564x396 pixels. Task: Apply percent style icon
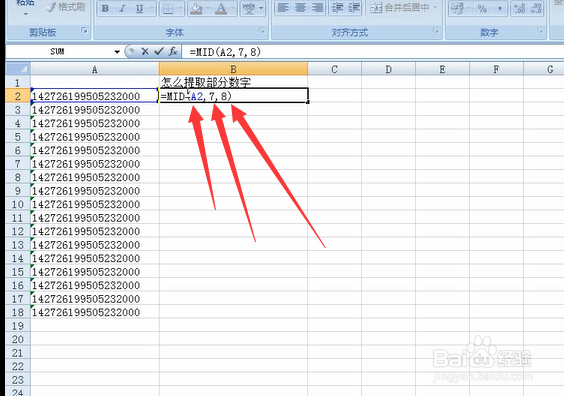pos(482,9)
